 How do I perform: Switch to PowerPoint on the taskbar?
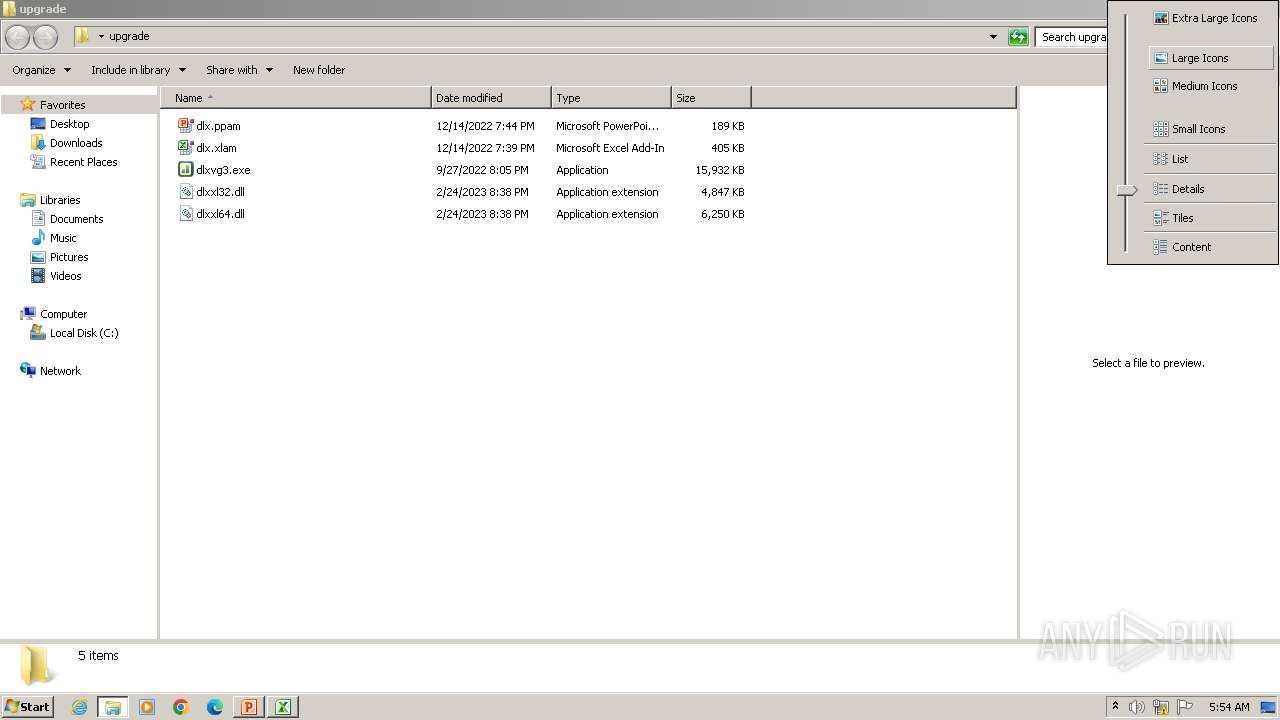coord(249,707)
